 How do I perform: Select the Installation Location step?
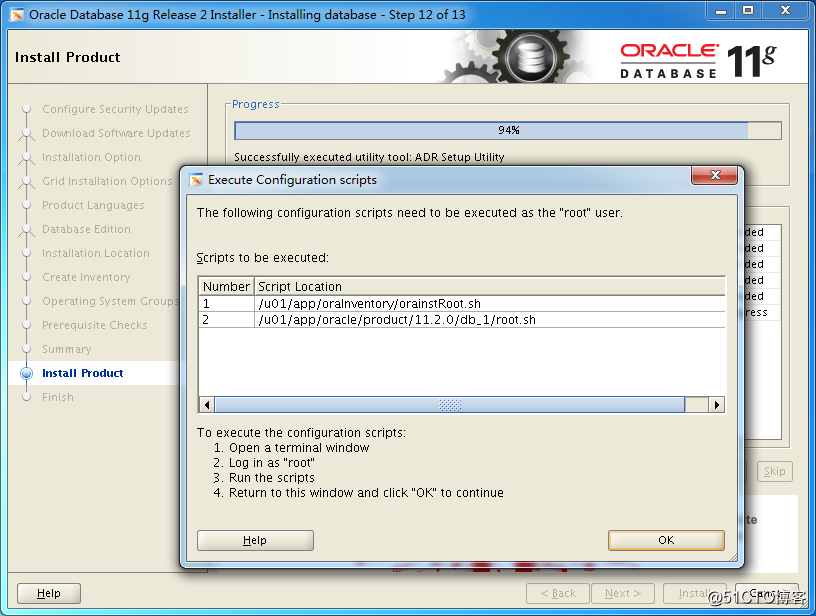pos(96,253)
